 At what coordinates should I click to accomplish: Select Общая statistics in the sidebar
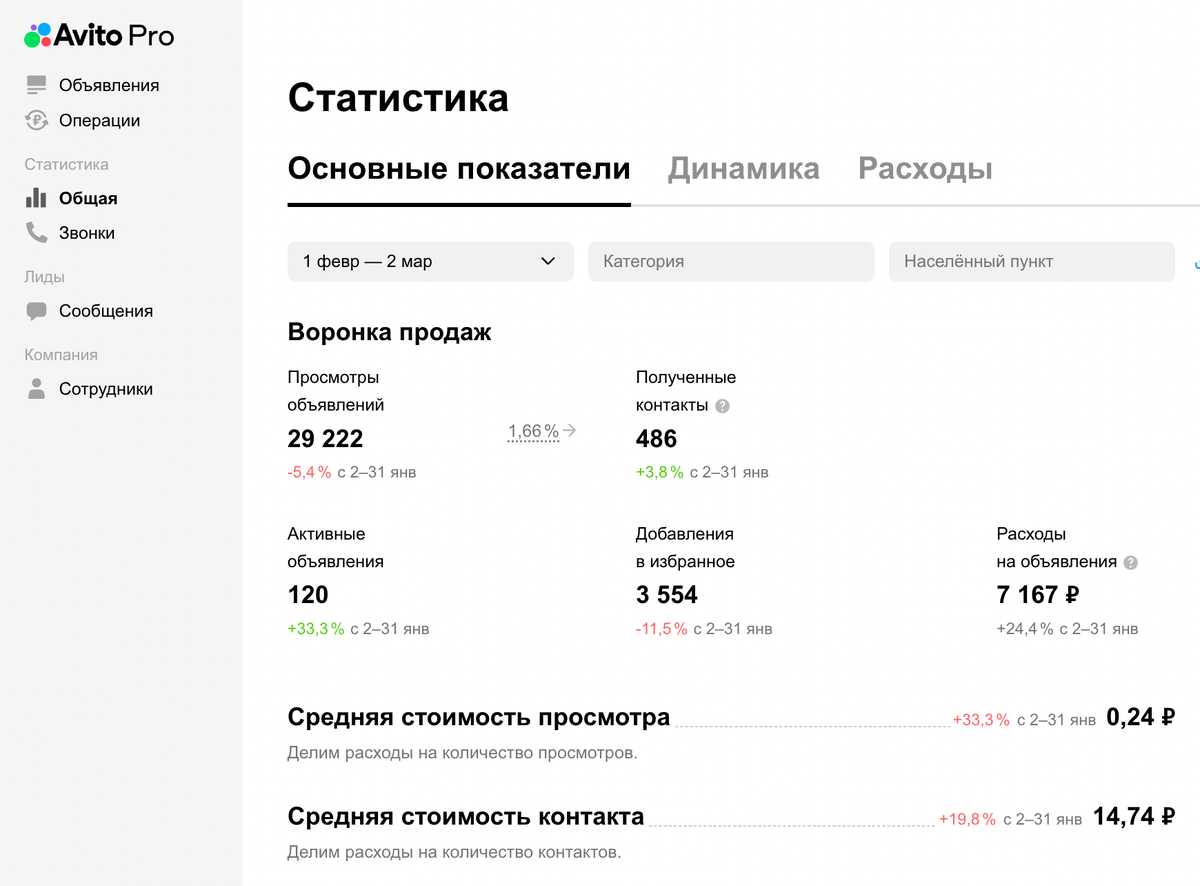(88, 198)
